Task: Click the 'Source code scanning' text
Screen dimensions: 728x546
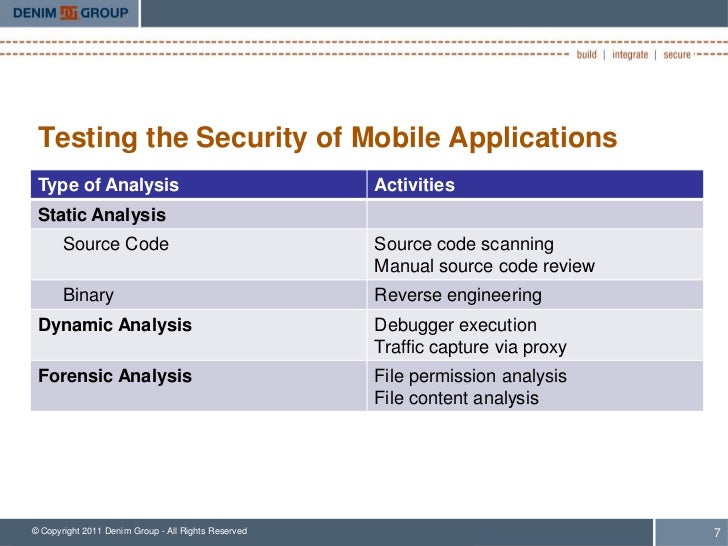Action: 464,244
